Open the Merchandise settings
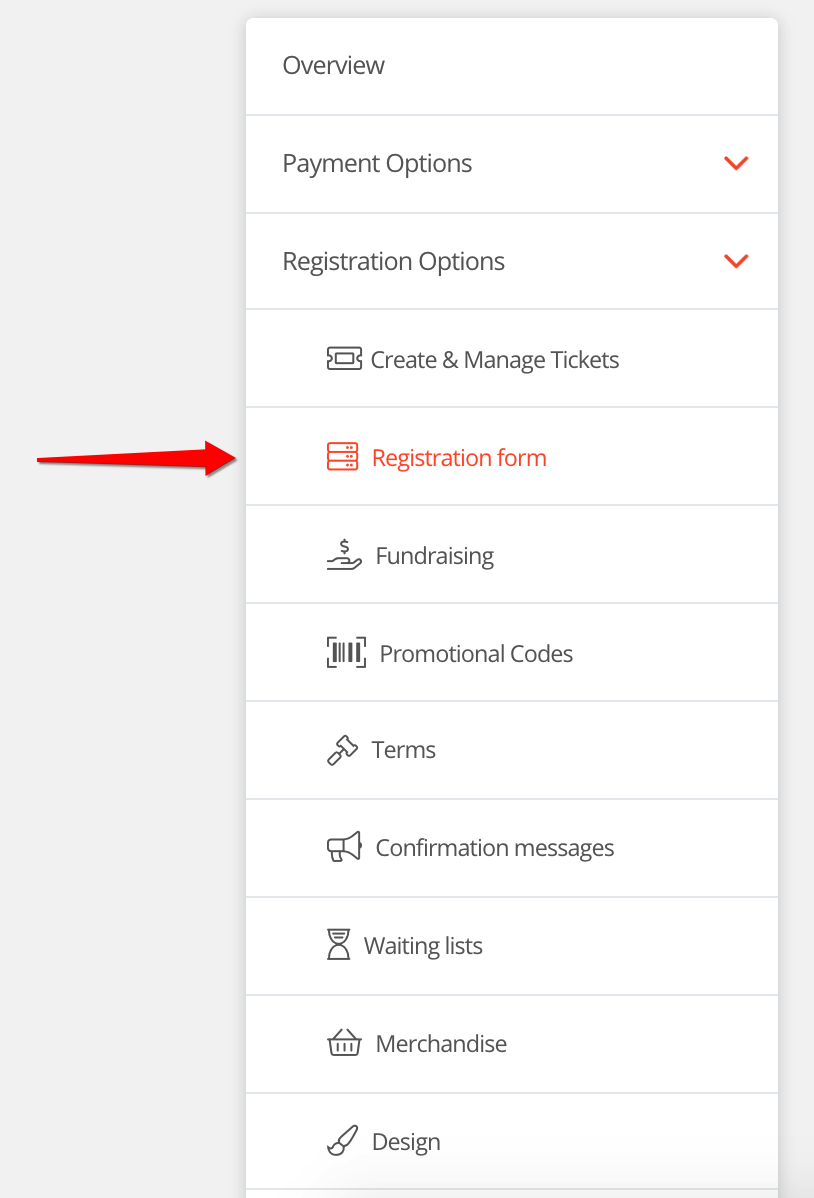This screenshot has width=814, height=1198. click(x=441, y=1043)
